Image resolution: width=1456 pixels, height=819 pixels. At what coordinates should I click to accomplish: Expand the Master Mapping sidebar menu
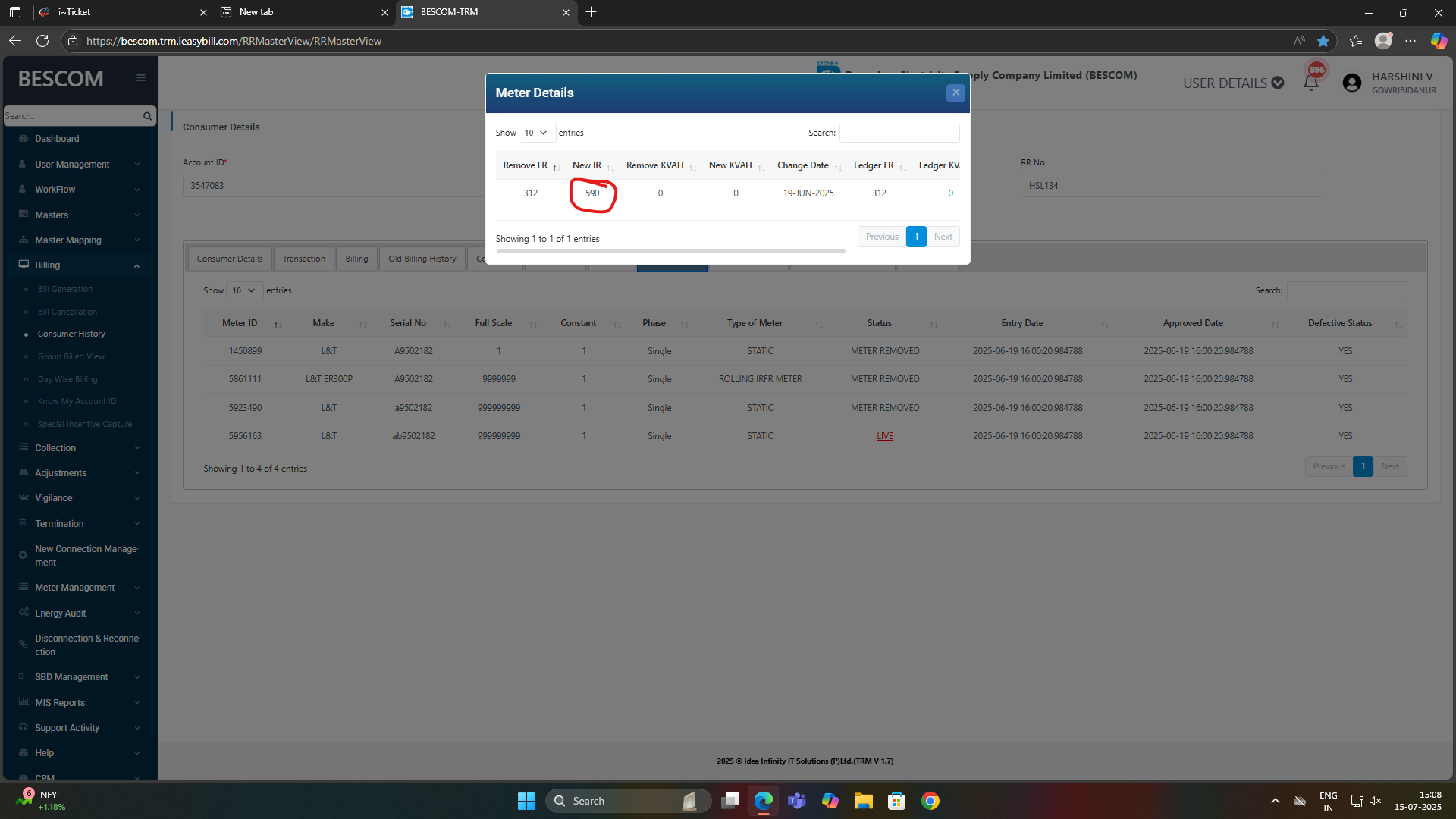tap(79, 240)
